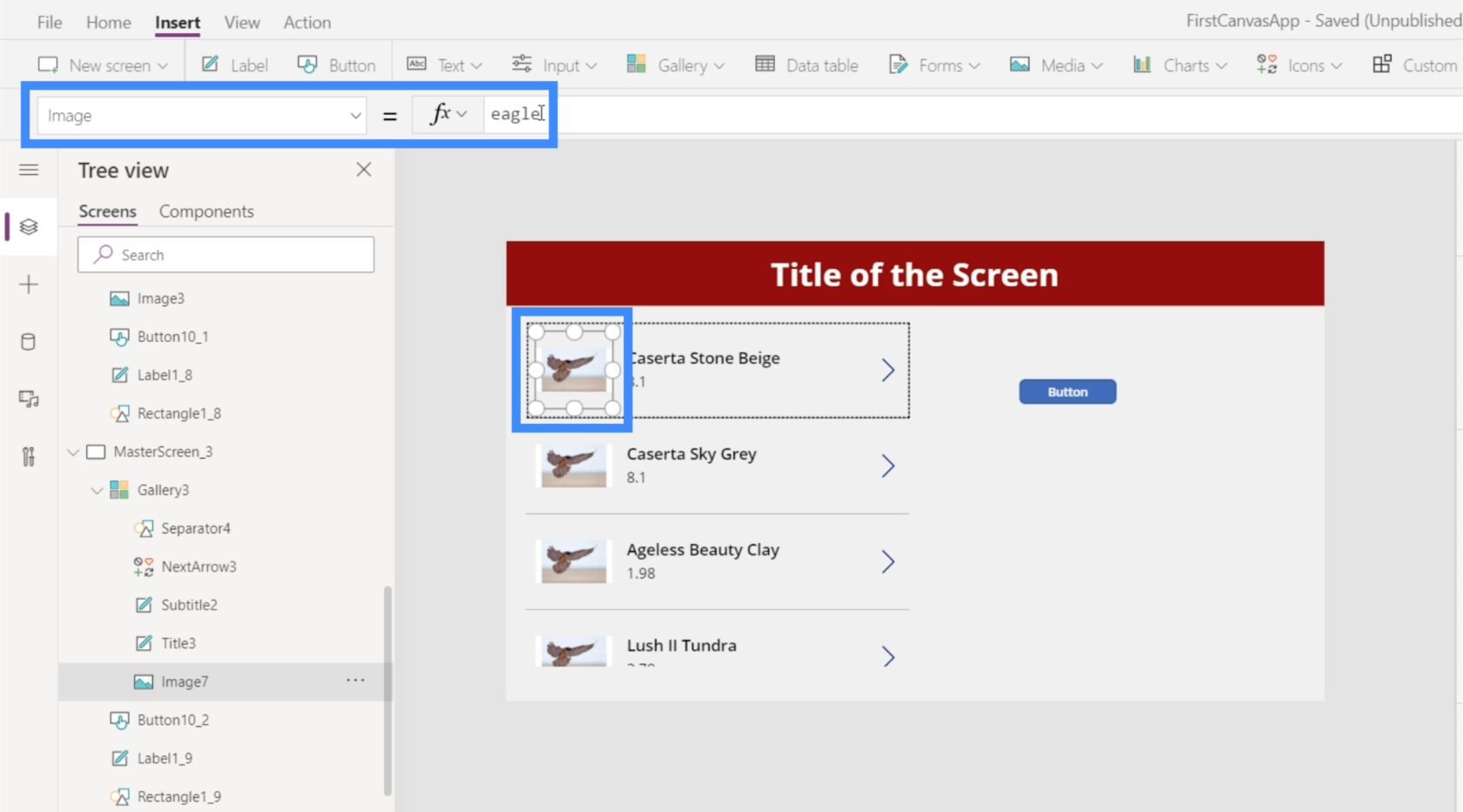Click the tree view Search box

(x=226, y=255)
